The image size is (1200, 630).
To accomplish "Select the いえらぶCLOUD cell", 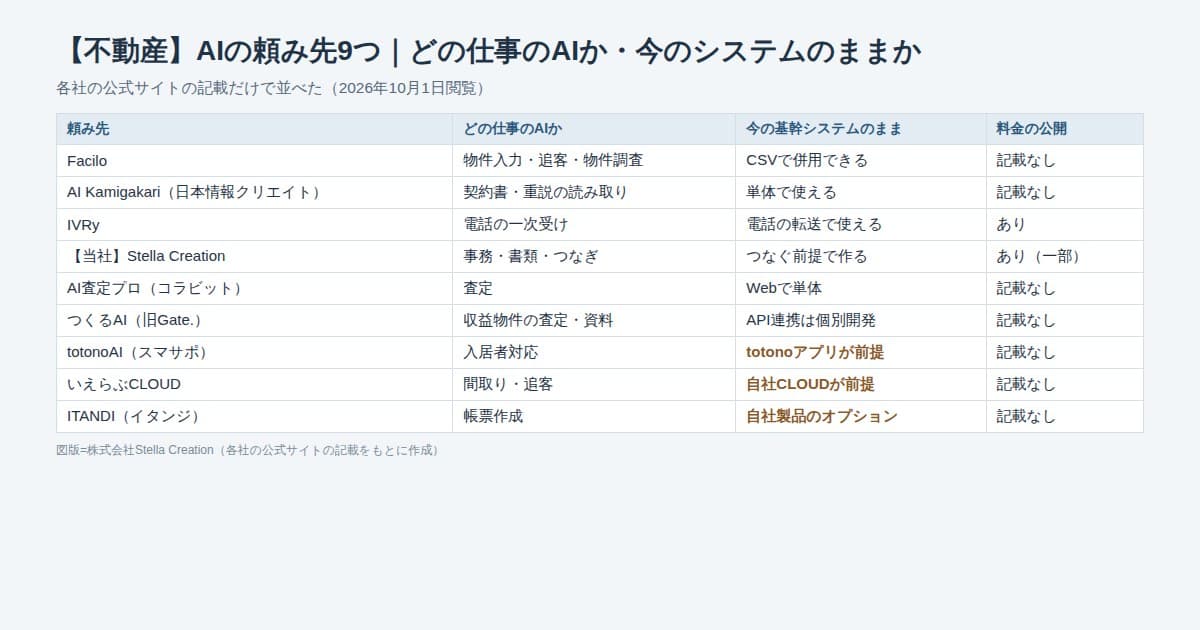I will click(x=255, y=385).
